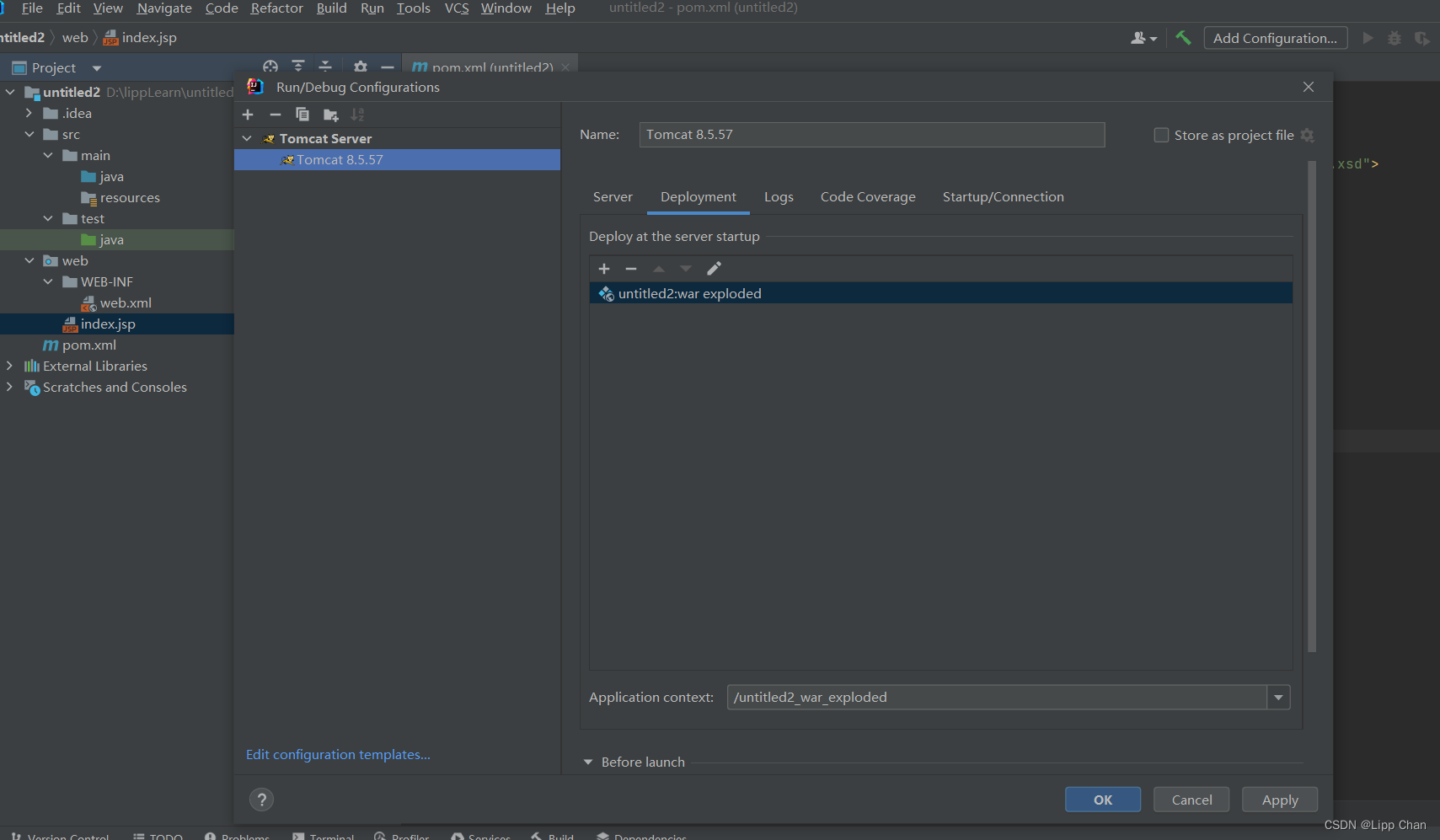Collapse all icon in Project panel
This screenshot has width=1440, height=840.
pyautogui.click(x=325, y=67)
